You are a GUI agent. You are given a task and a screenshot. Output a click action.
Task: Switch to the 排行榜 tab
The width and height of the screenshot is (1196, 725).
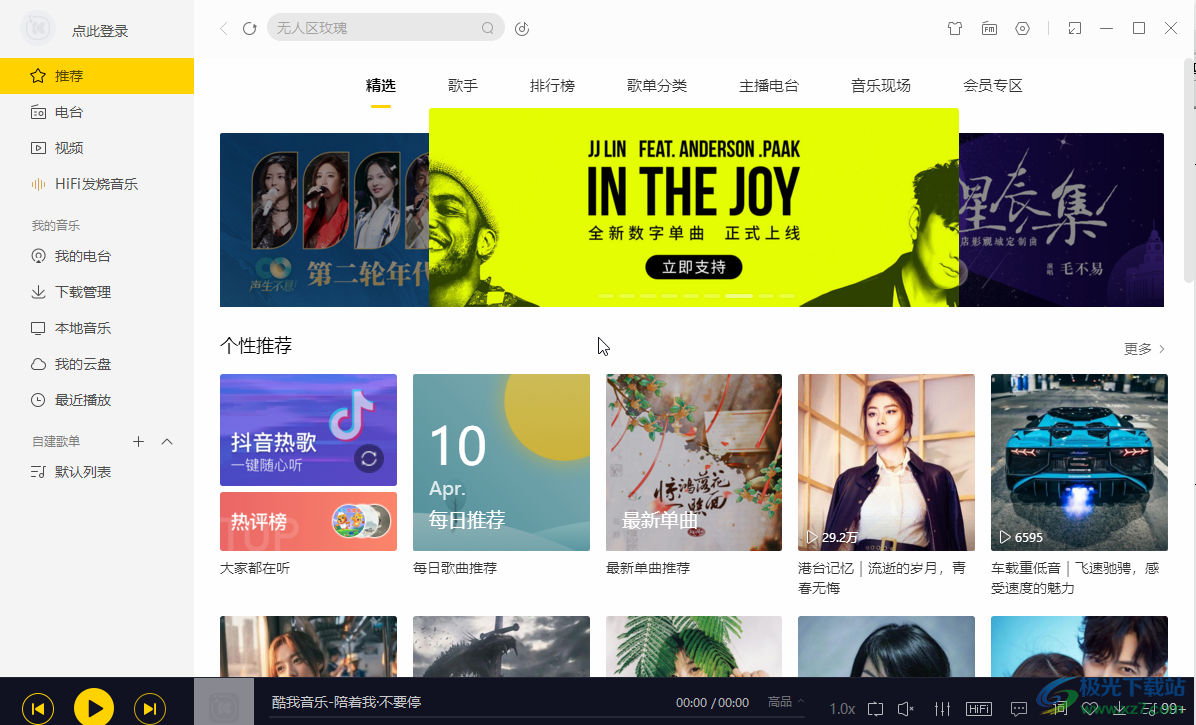[x=552, y=85]
